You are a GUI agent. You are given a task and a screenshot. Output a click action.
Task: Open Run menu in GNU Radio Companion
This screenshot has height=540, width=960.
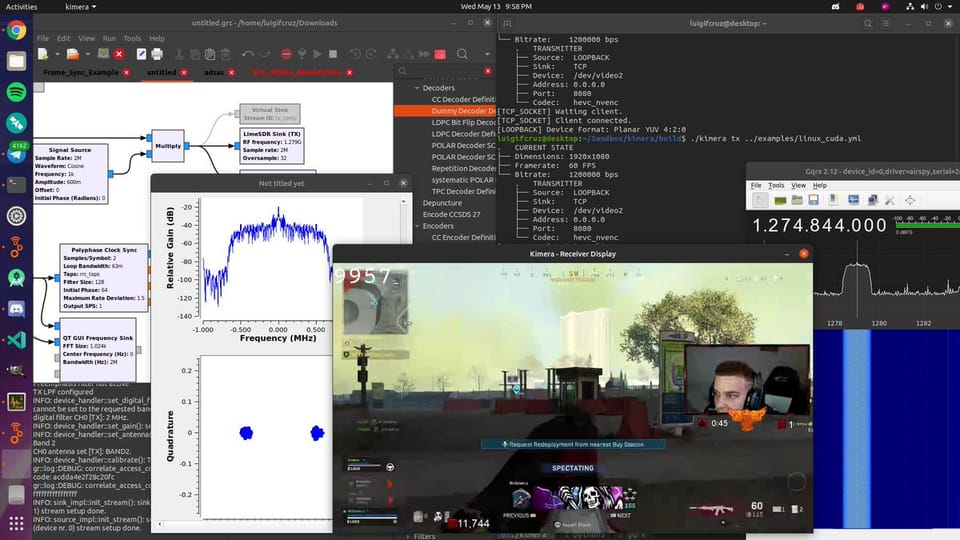(109, 38)
